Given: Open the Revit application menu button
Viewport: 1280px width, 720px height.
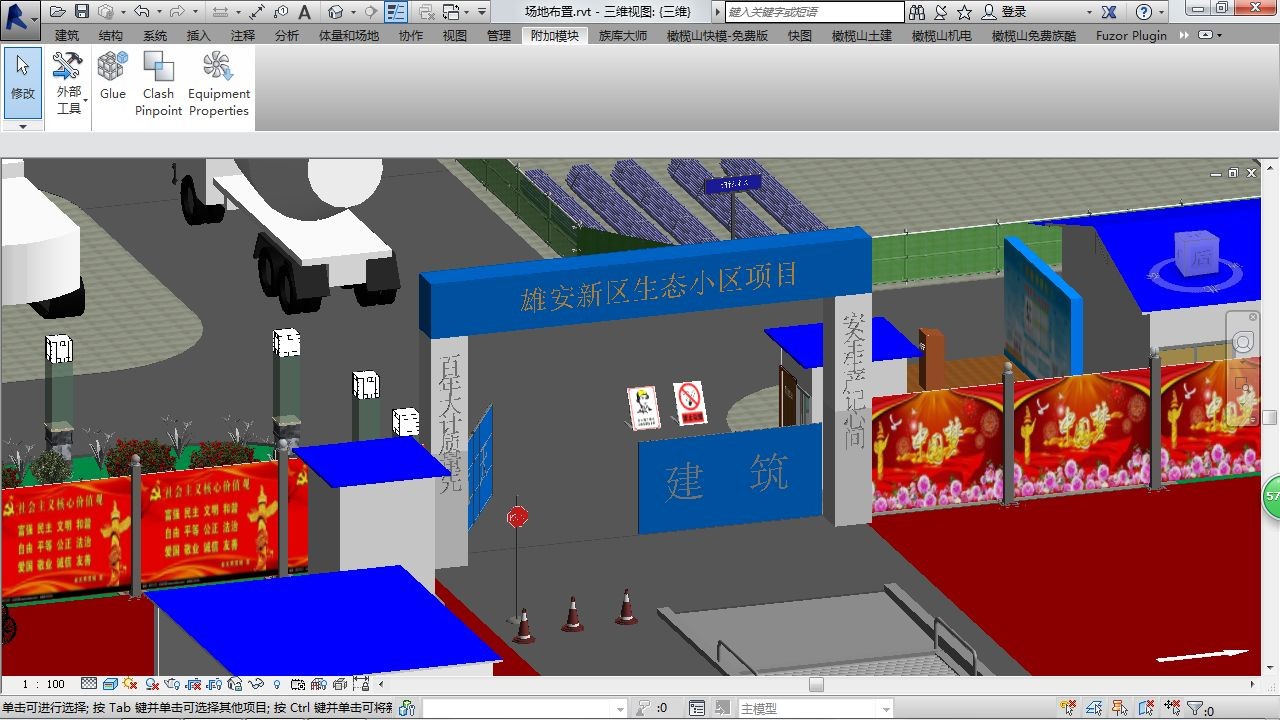Looking at the screenshot, I should [20, 14].
